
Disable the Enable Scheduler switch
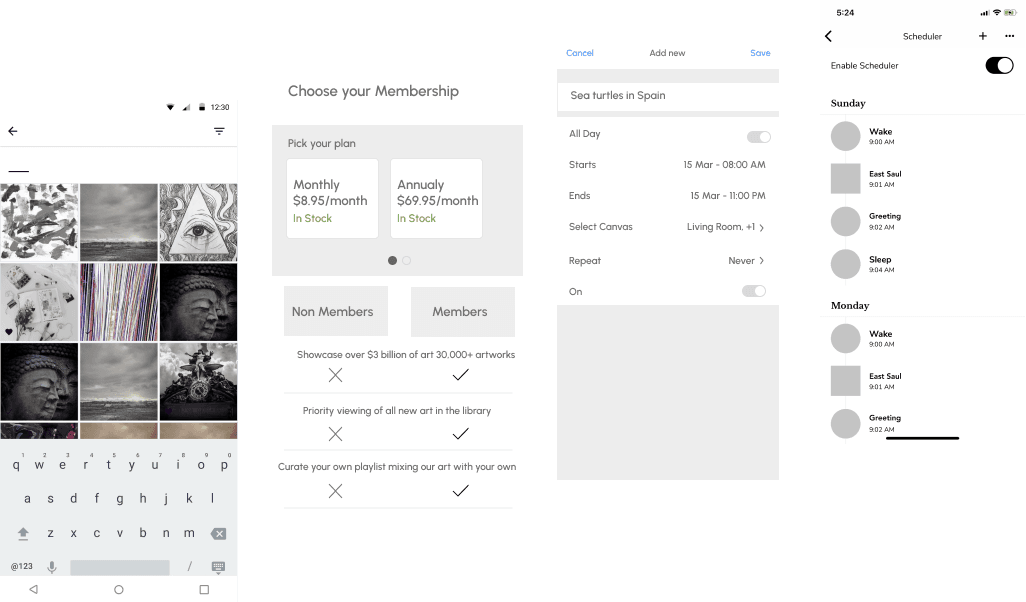(x=998, y=66)
